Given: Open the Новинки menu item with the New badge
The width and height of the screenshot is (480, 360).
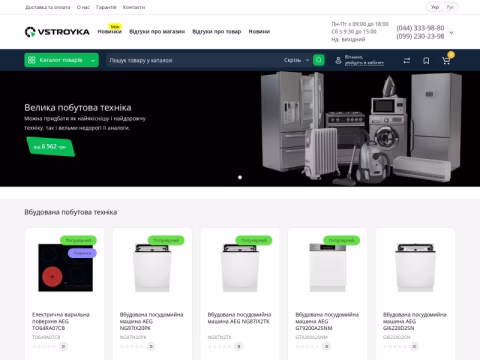Looking at the screenshot, I should click(x=109, y=31).
